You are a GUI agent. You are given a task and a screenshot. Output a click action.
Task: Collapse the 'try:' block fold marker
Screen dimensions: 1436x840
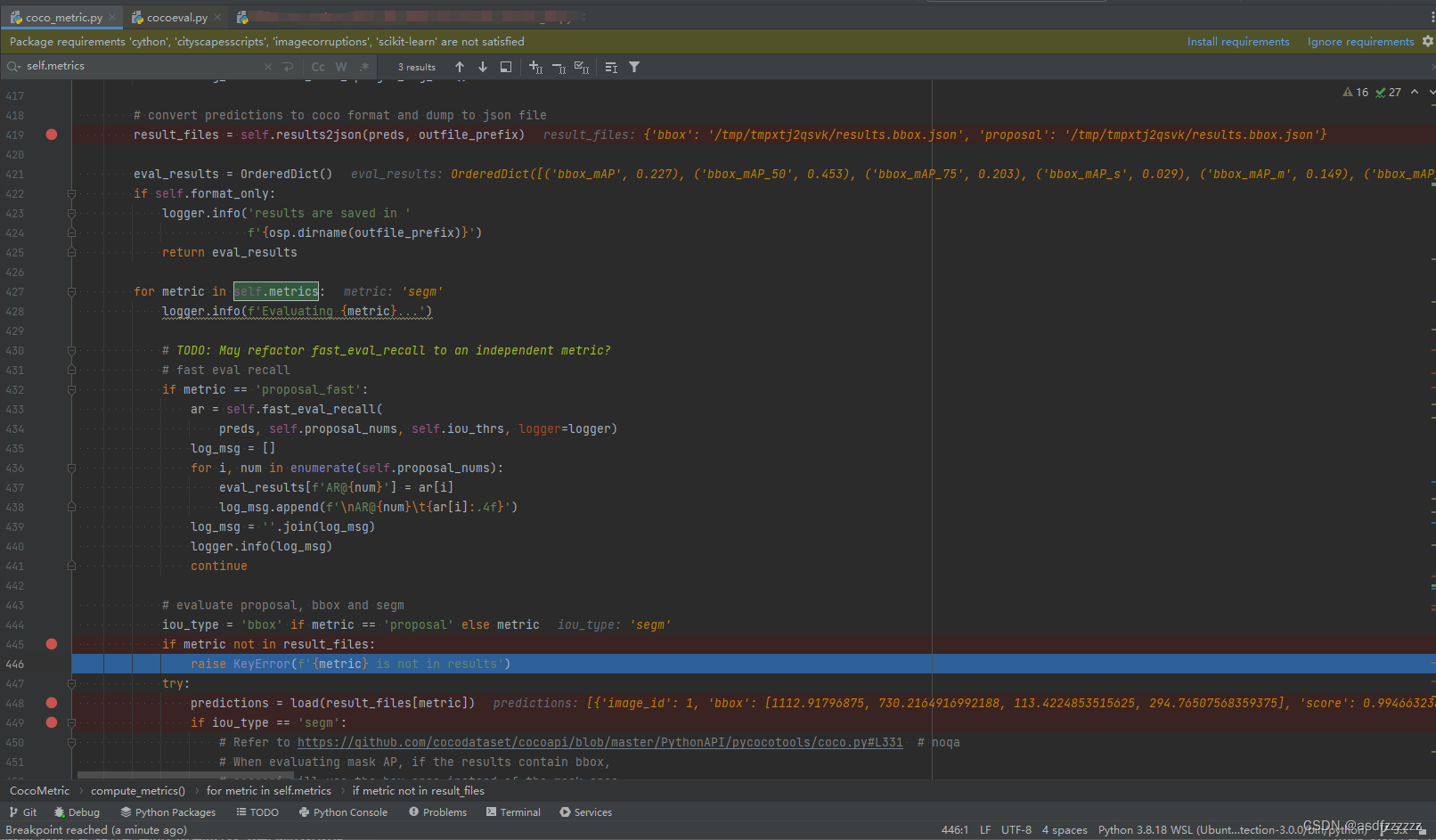pos(71,683)
